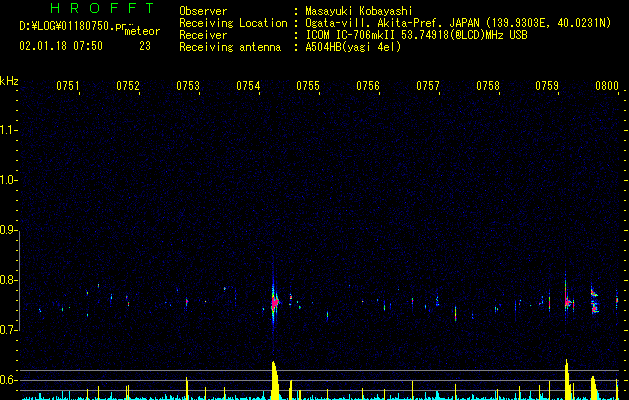Click the 0759 time marker
Viewport: 629px width, 400px height.
tap(547, 86)
